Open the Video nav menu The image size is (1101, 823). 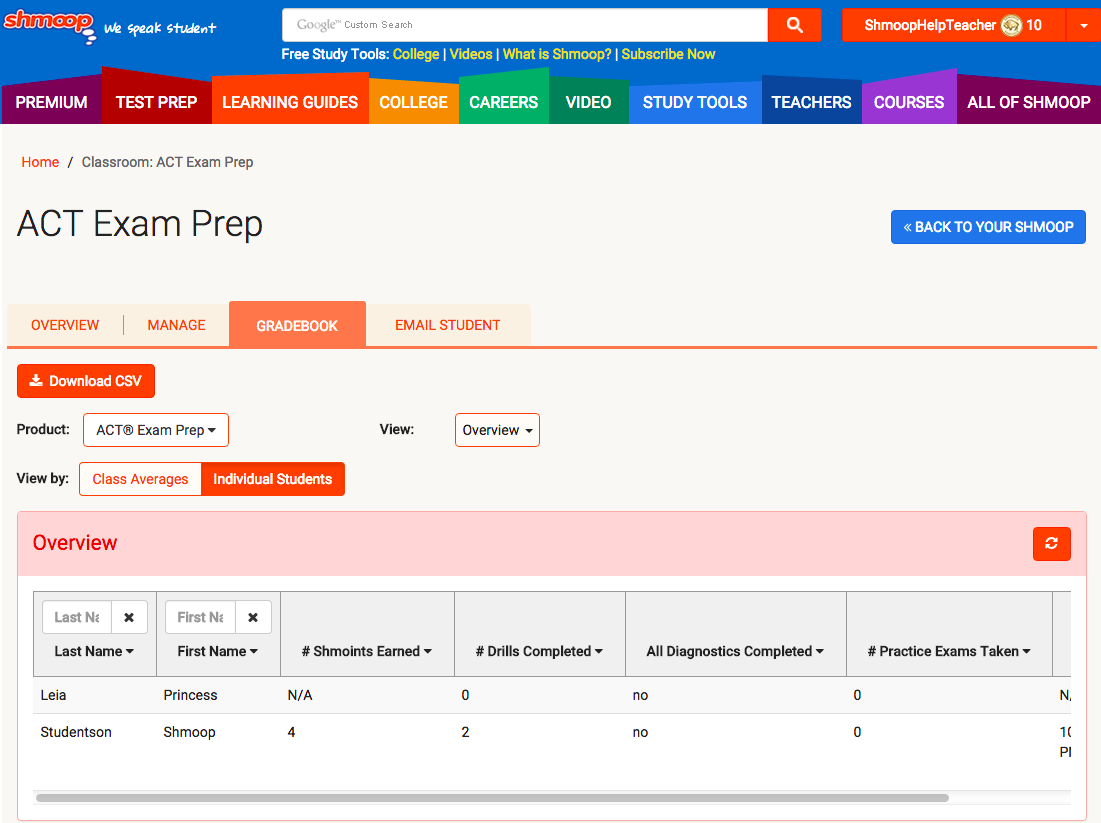click(588, 102)
